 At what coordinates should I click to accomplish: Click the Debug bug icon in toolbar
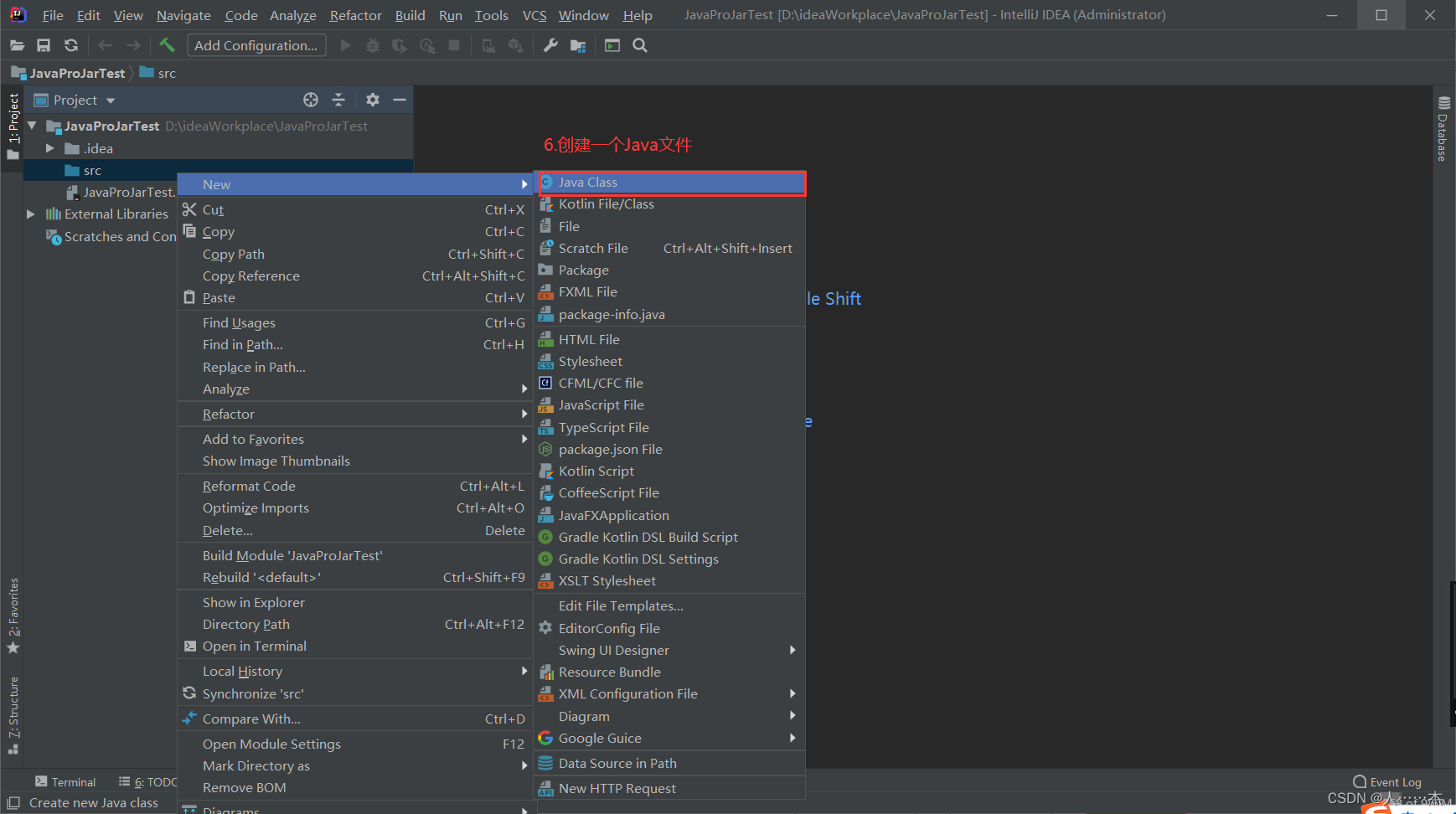[x=373, y=45]
